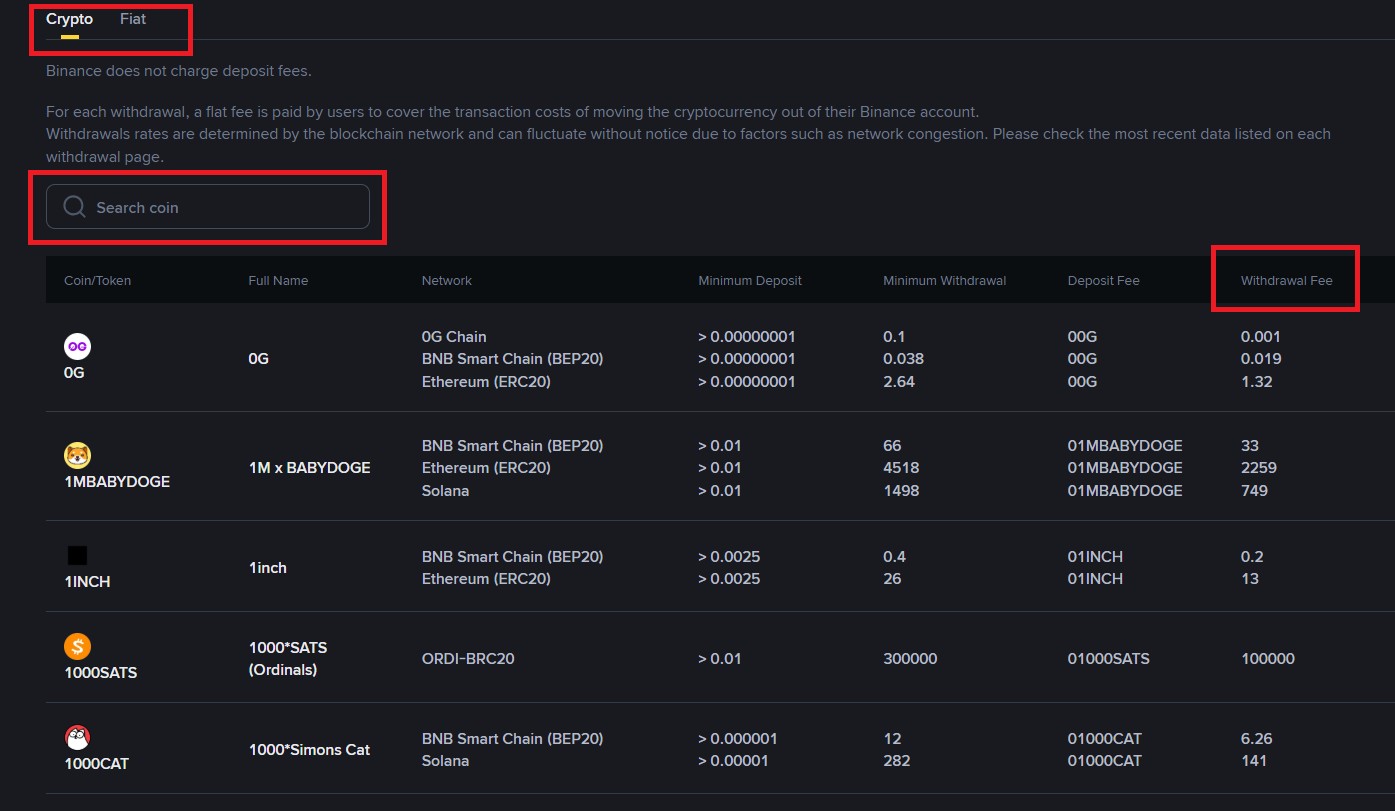Click minimum withdrawal value "1498"
The height and width of the screenshot is (811, 1395).
tap(901, 491)
